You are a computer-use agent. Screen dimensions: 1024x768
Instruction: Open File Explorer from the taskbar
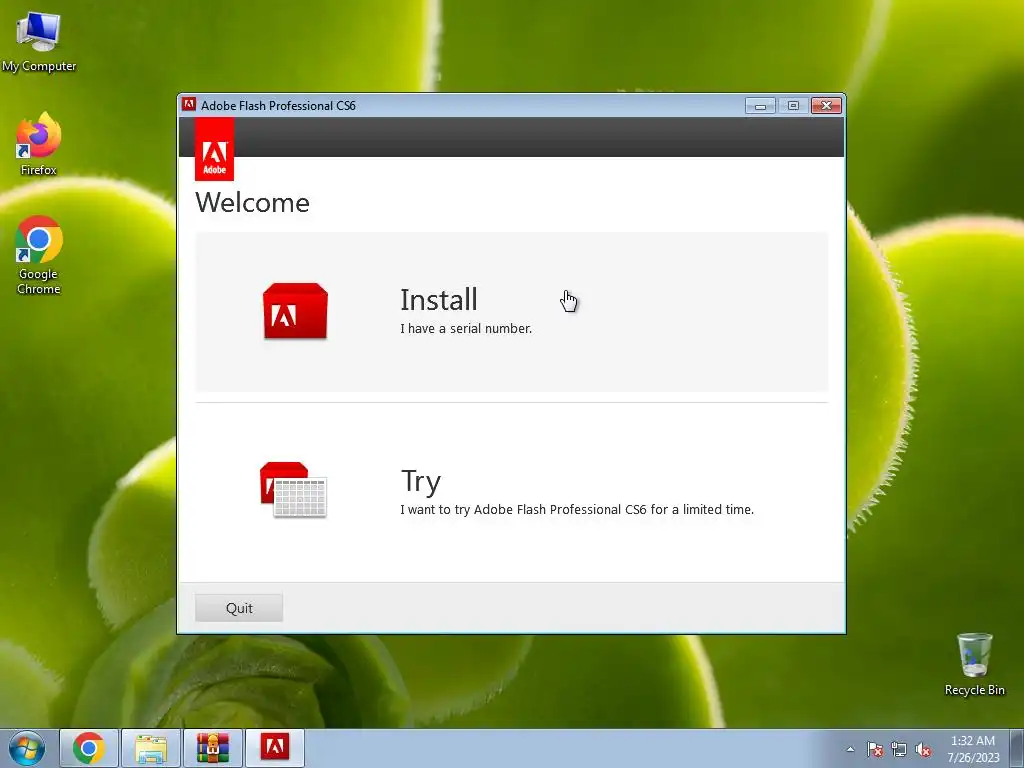151,748
